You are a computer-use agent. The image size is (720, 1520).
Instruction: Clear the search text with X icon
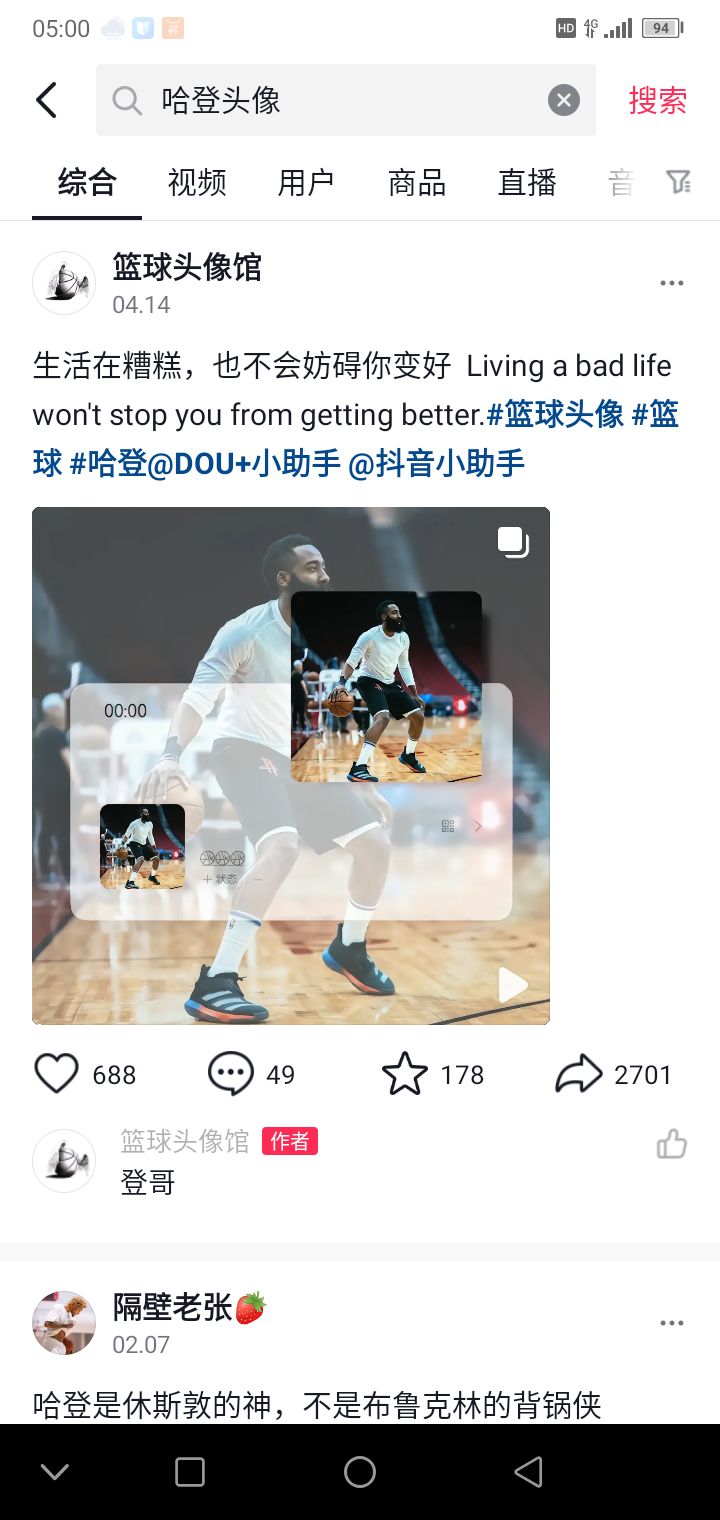[564, 100]
